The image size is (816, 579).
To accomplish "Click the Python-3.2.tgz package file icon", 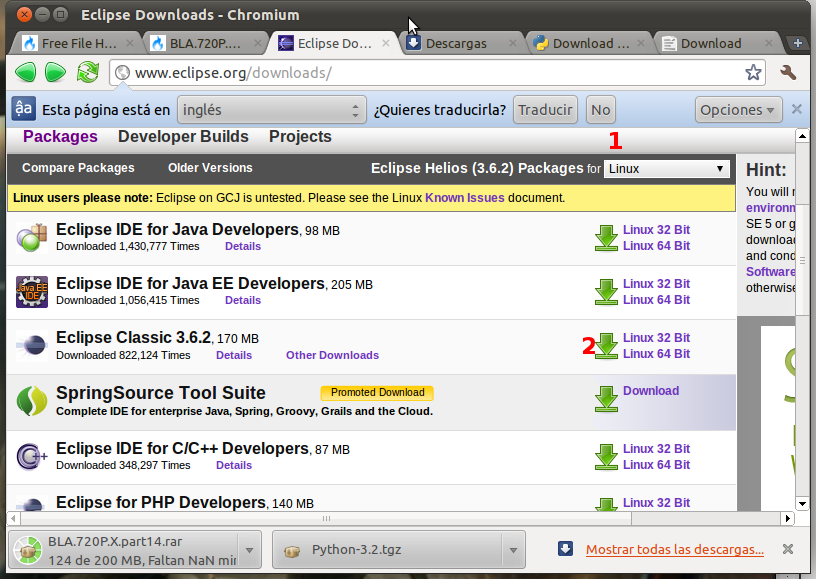I will (292, 550).
